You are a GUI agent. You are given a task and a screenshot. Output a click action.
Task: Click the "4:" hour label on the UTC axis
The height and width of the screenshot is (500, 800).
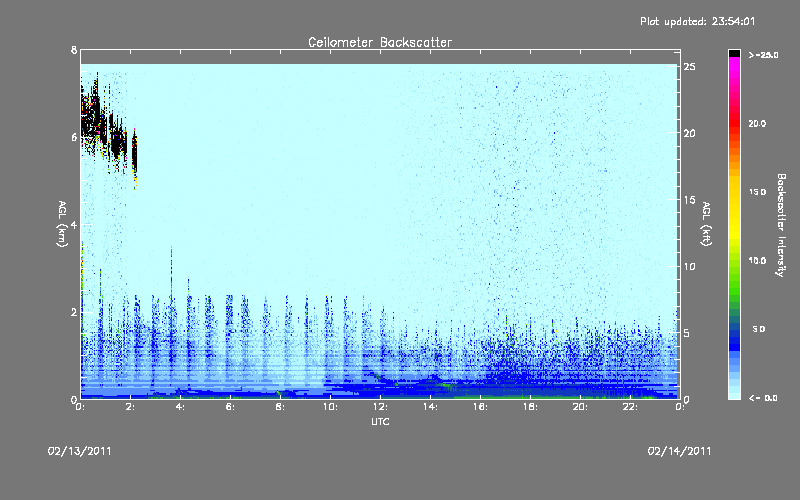(x=181, y=407)
